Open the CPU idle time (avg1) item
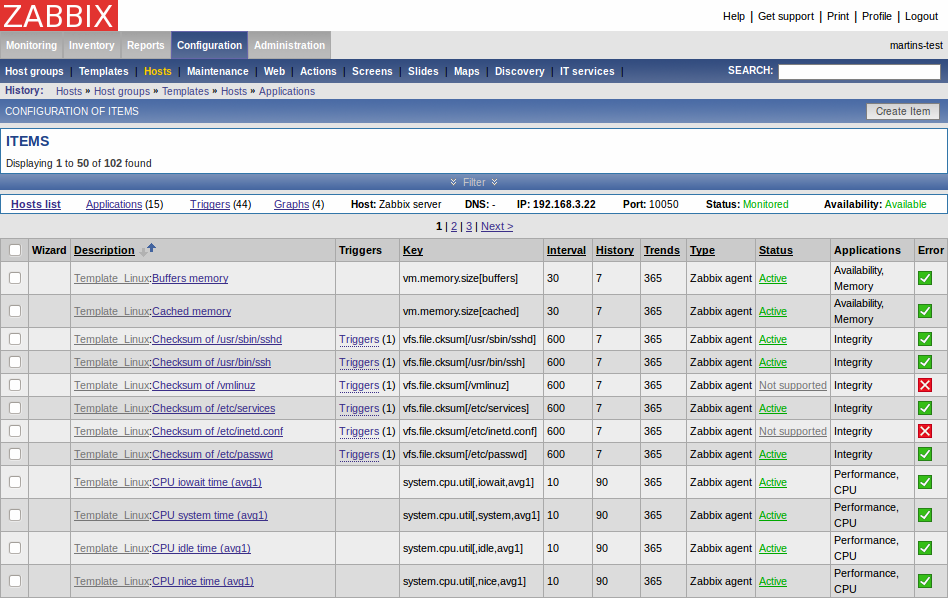 (x=201, y=548)
